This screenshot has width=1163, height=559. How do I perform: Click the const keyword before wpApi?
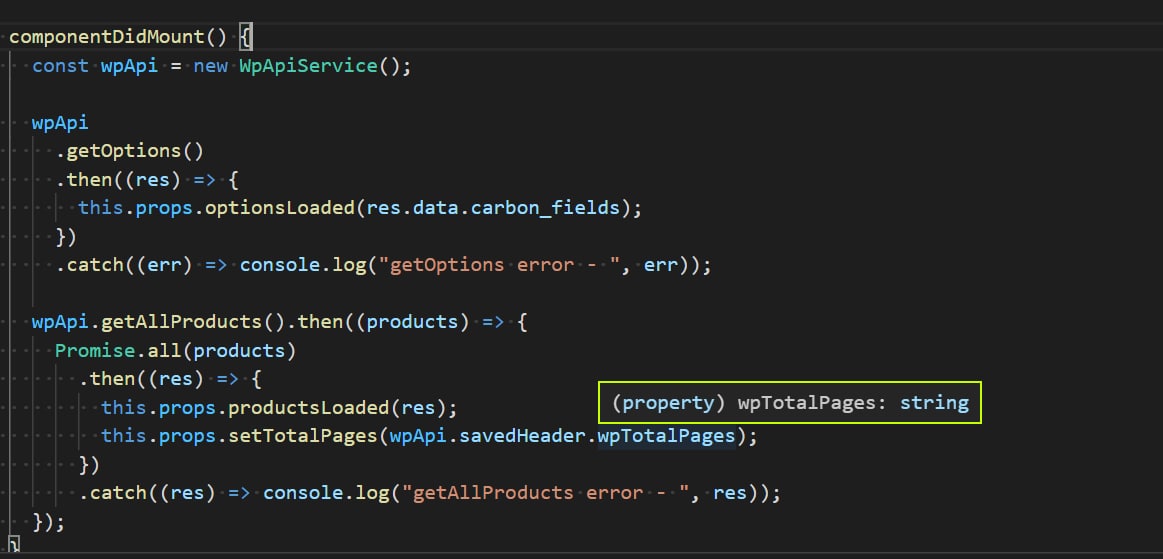(x=60, y=66)
